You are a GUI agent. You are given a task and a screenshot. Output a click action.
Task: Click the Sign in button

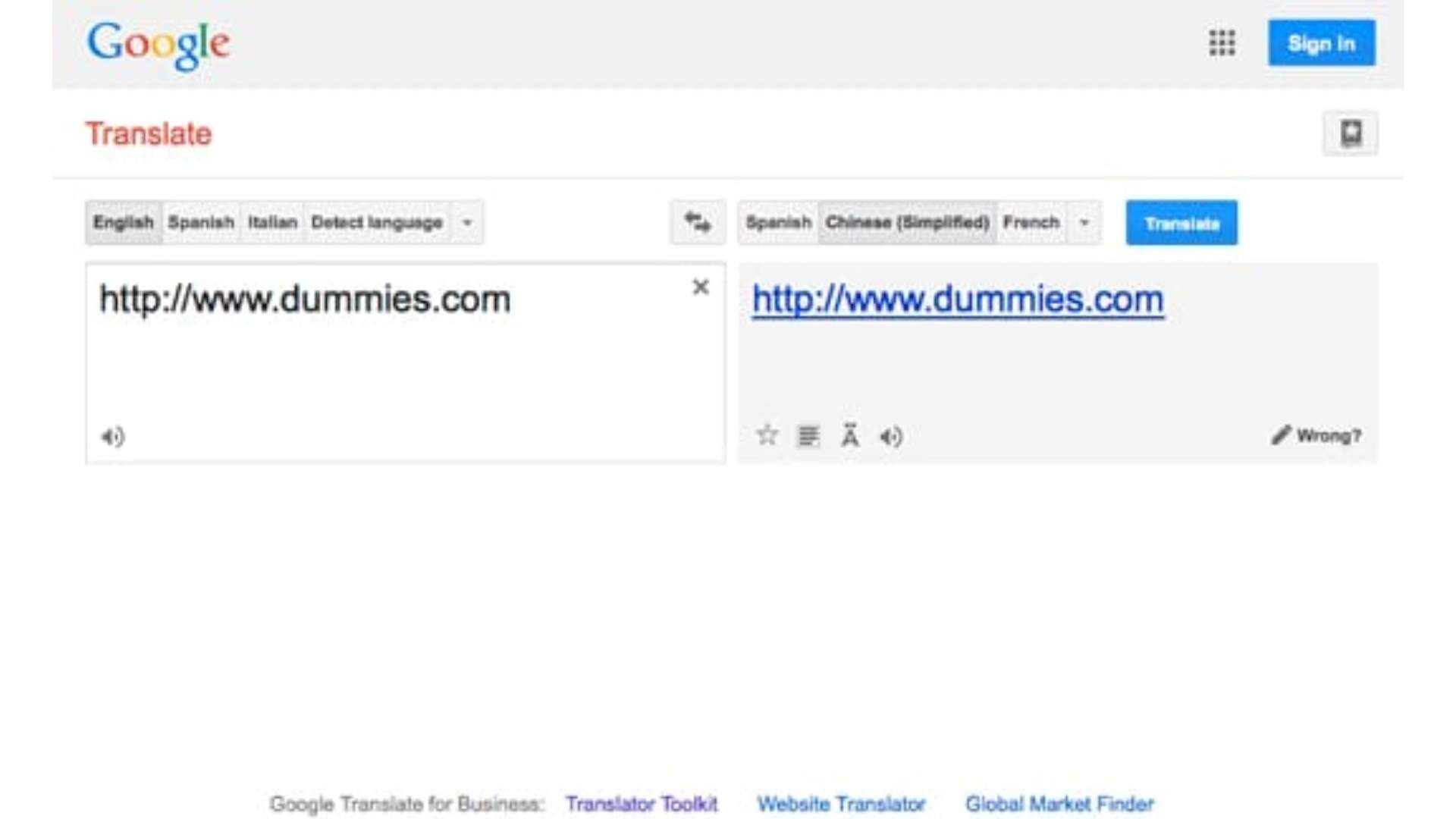[x=1321, y=43]
